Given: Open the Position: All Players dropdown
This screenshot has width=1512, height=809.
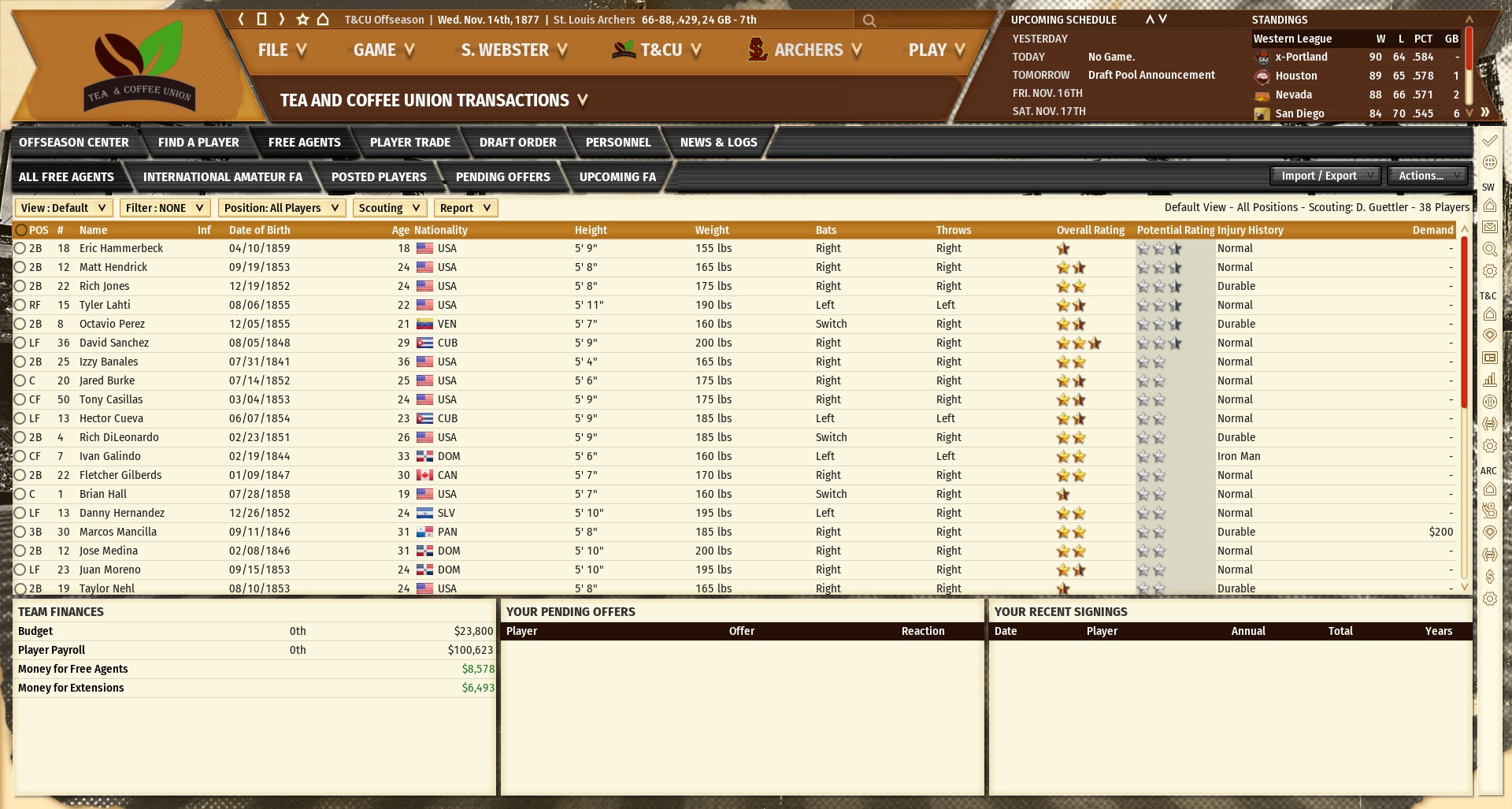Looking at the screenshot, I should [x=281, y=208].
